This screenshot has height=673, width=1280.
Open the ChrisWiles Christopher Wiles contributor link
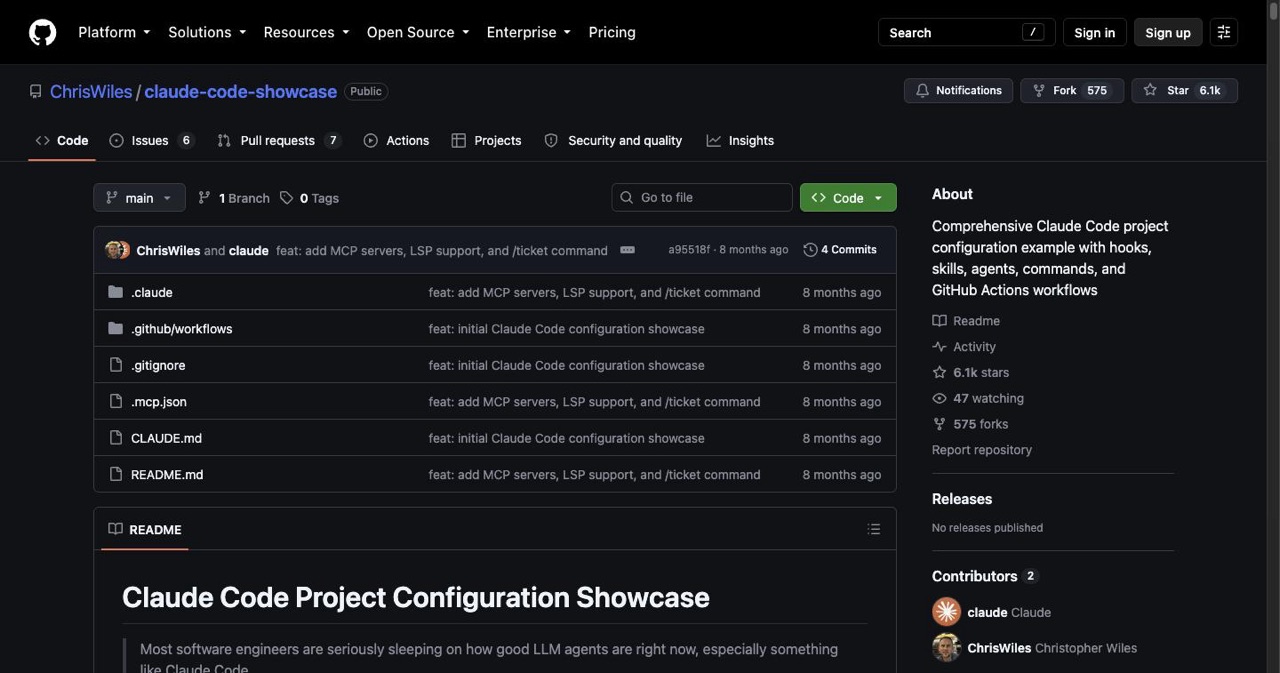point(1052,648)
